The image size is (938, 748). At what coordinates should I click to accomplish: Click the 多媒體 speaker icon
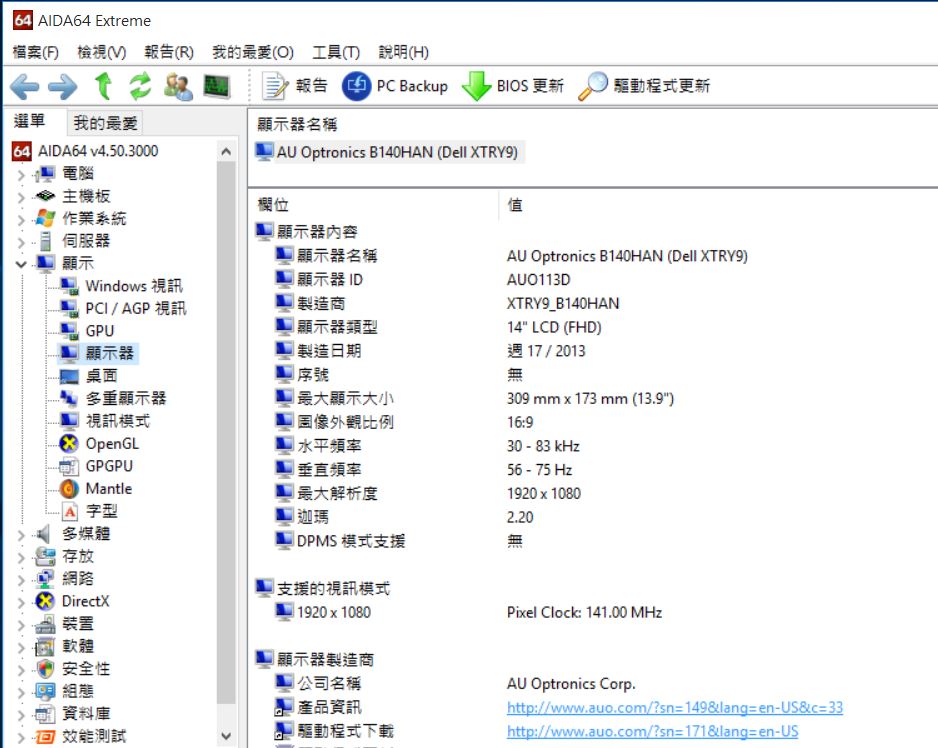(44, 534)
